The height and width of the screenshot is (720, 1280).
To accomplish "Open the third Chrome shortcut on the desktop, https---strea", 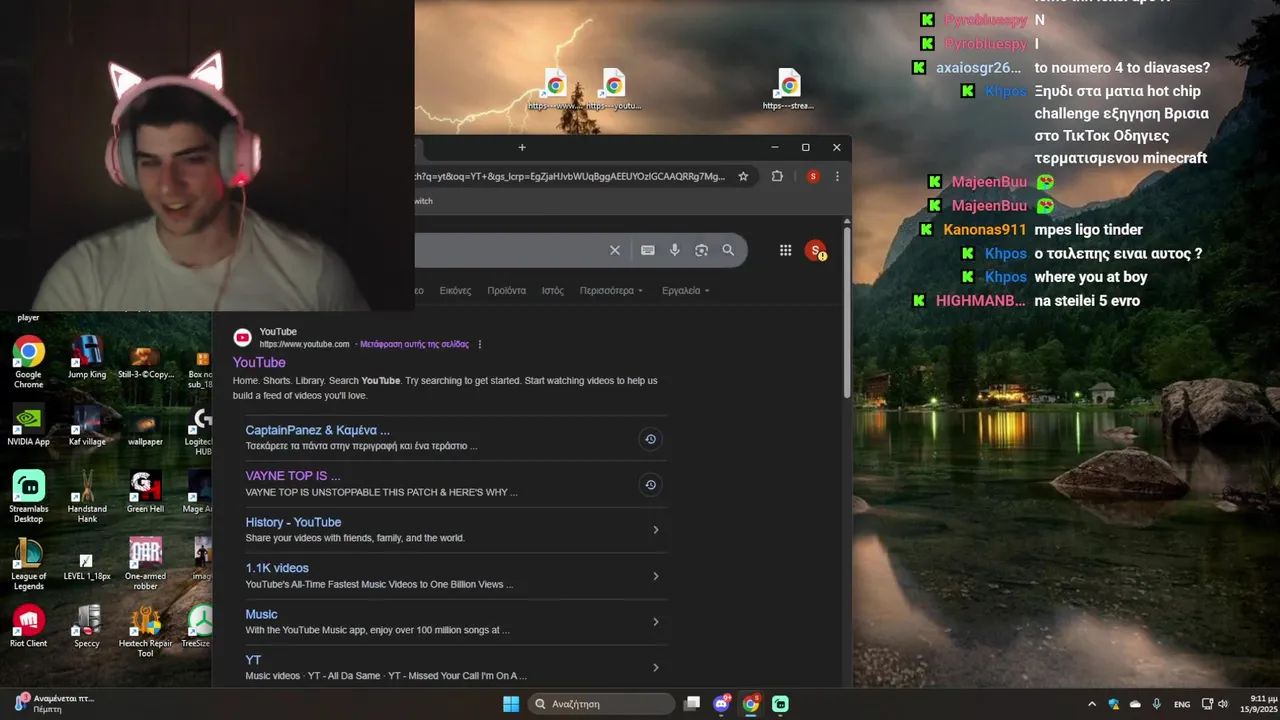I will click(x=789, y=90).
